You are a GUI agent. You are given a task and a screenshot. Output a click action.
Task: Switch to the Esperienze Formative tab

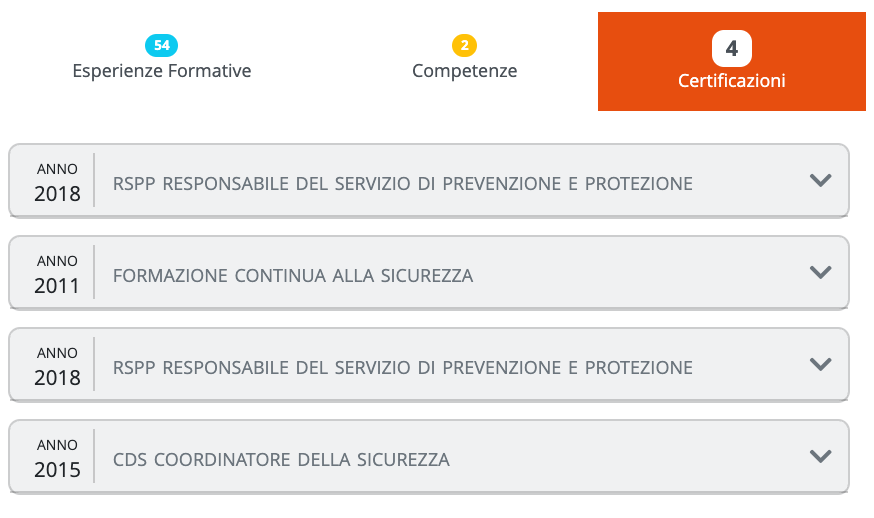point(162,71)
